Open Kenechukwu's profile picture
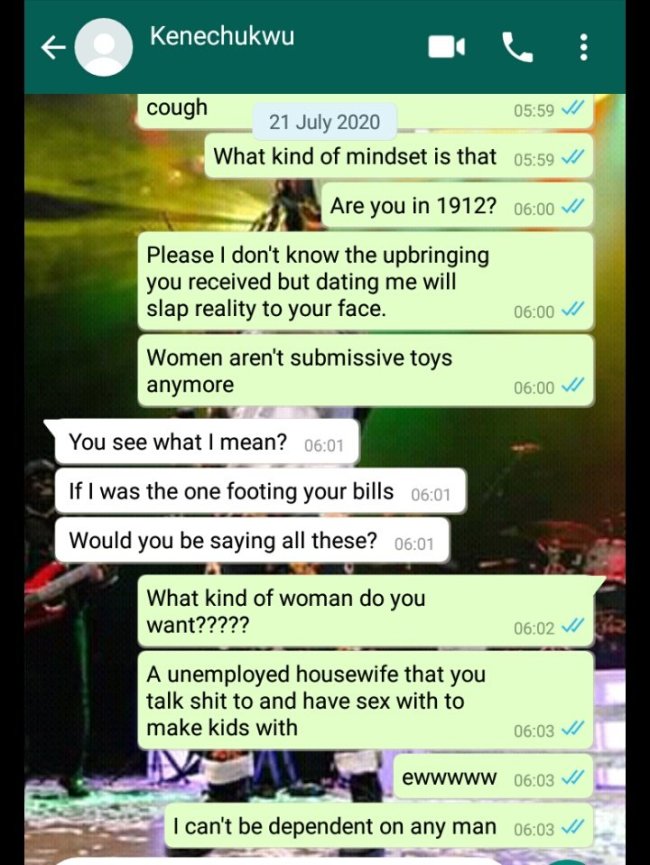Image resolution: width=650 pixels, height=865 pixels. click(103, 47)
